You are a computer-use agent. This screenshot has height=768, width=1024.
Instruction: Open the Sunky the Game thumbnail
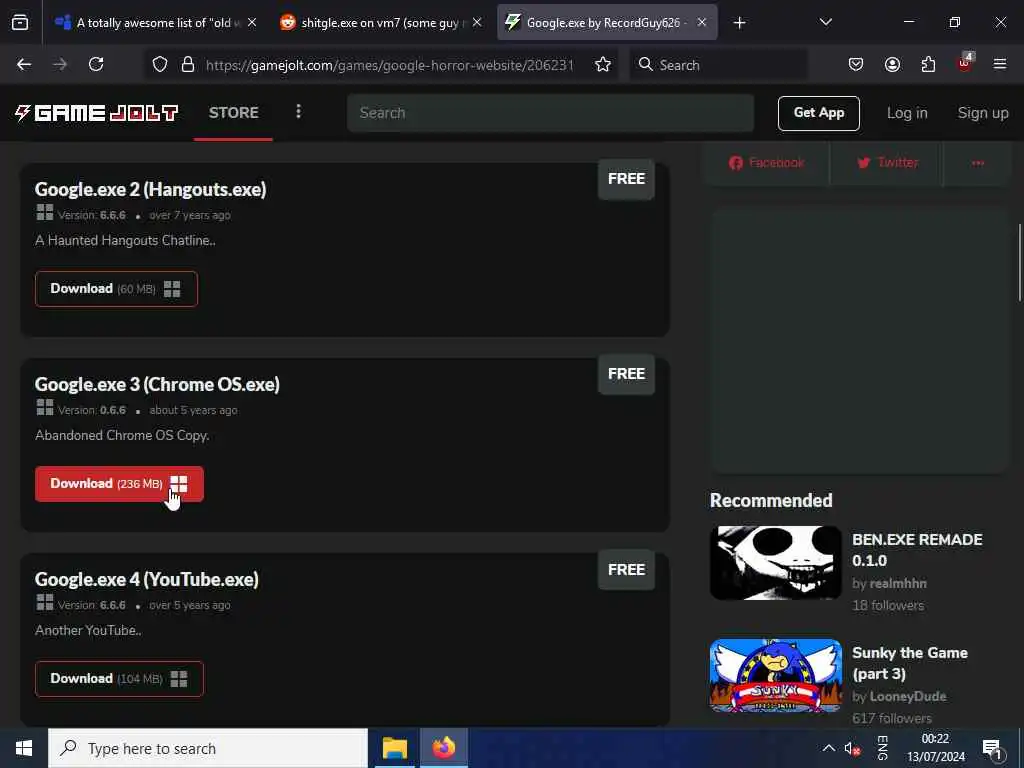tap(776, 675)
